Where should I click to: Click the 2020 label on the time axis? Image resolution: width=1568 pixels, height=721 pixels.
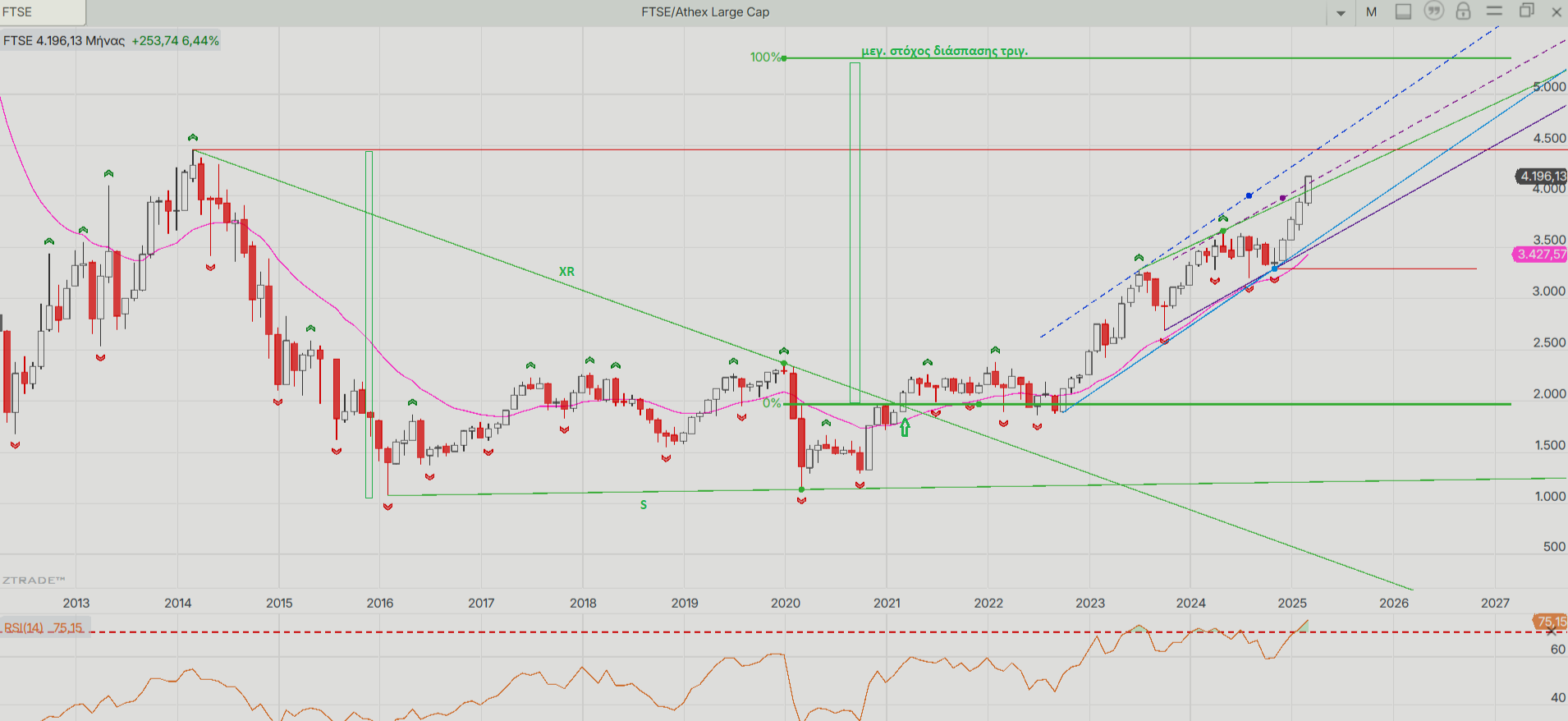click(x=786, y=603)
